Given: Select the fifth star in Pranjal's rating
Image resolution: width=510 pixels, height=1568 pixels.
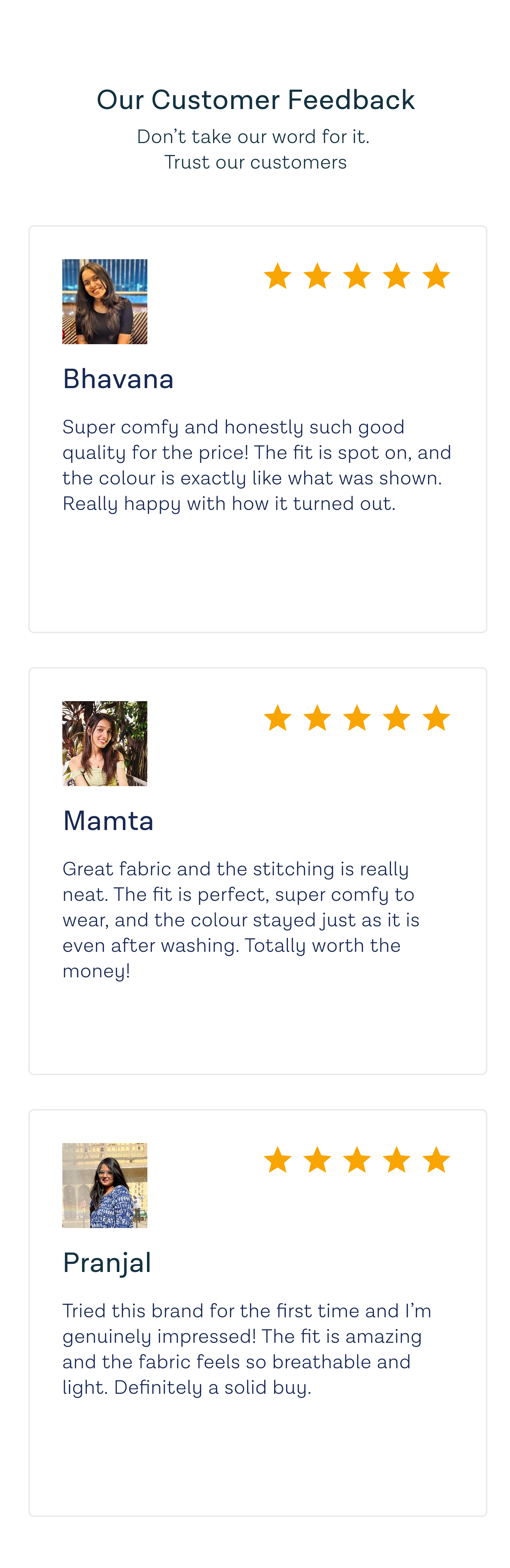Looking at the screenshot, I should click(436, 1160).
